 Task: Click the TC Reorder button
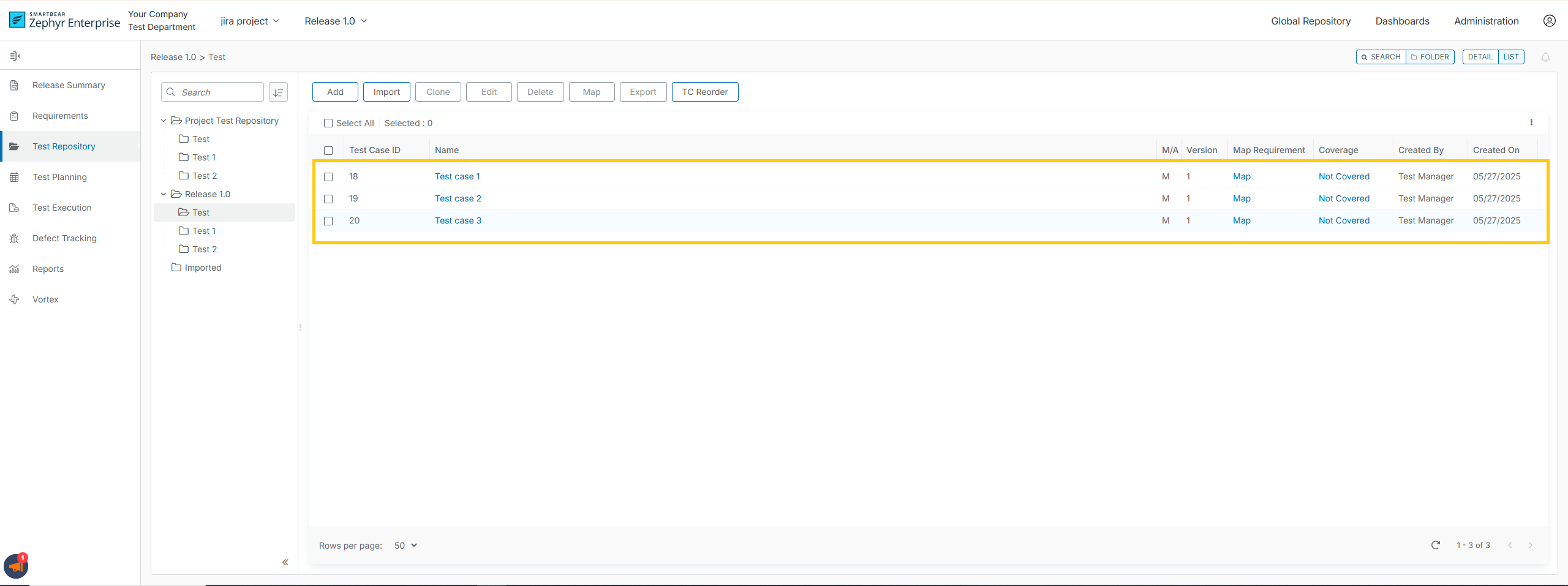[704, 91]
